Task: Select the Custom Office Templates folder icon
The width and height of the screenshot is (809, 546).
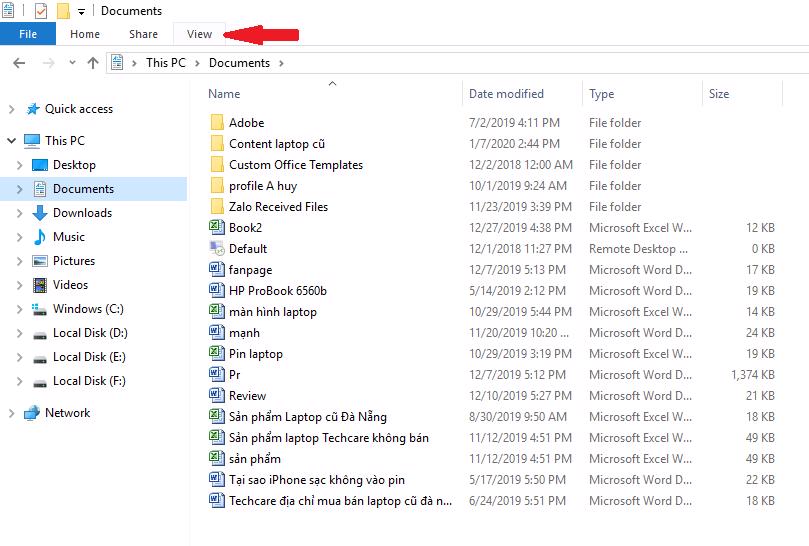Action: [217, 165]
